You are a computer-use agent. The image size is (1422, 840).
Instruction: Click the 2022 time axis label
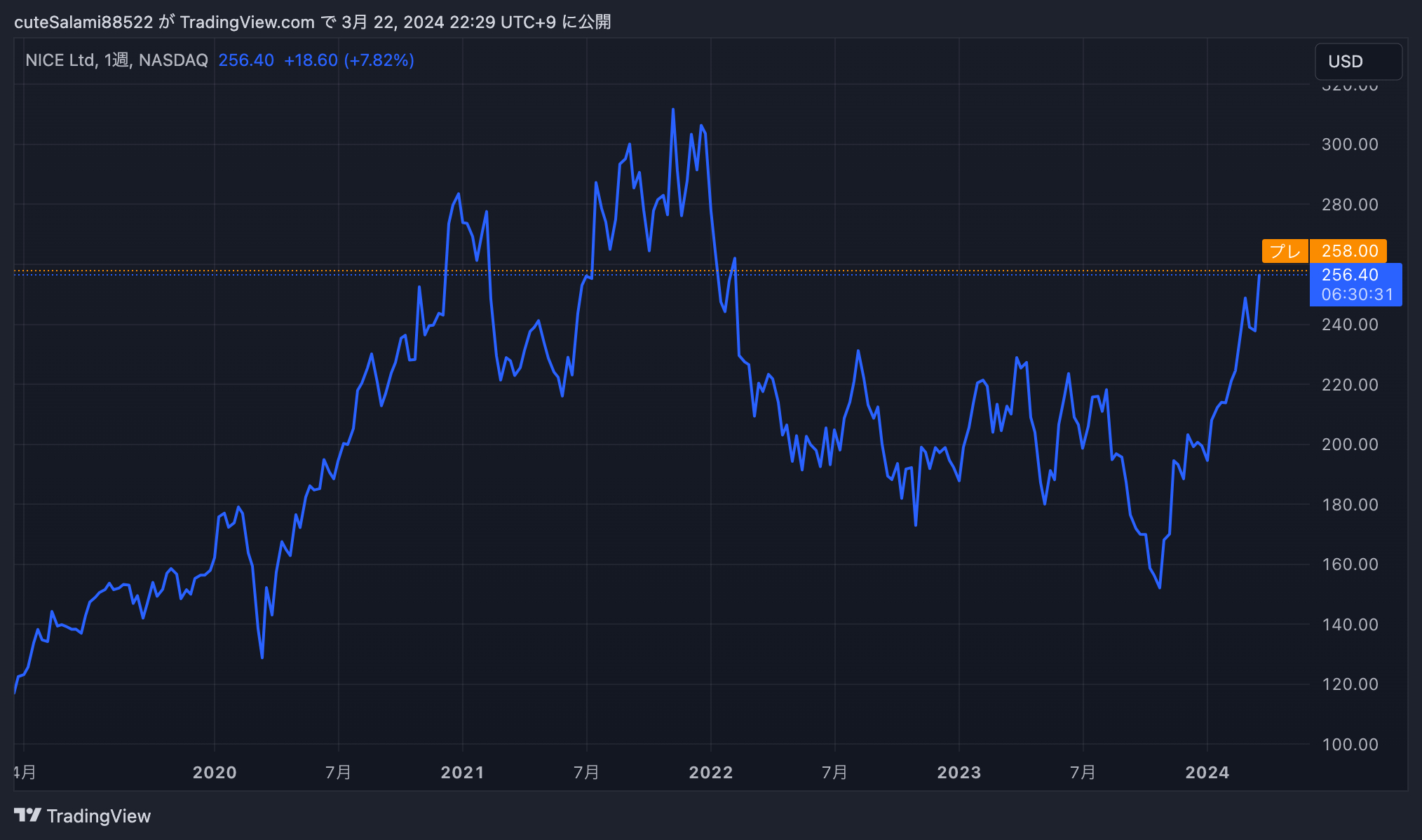point(710,773)
